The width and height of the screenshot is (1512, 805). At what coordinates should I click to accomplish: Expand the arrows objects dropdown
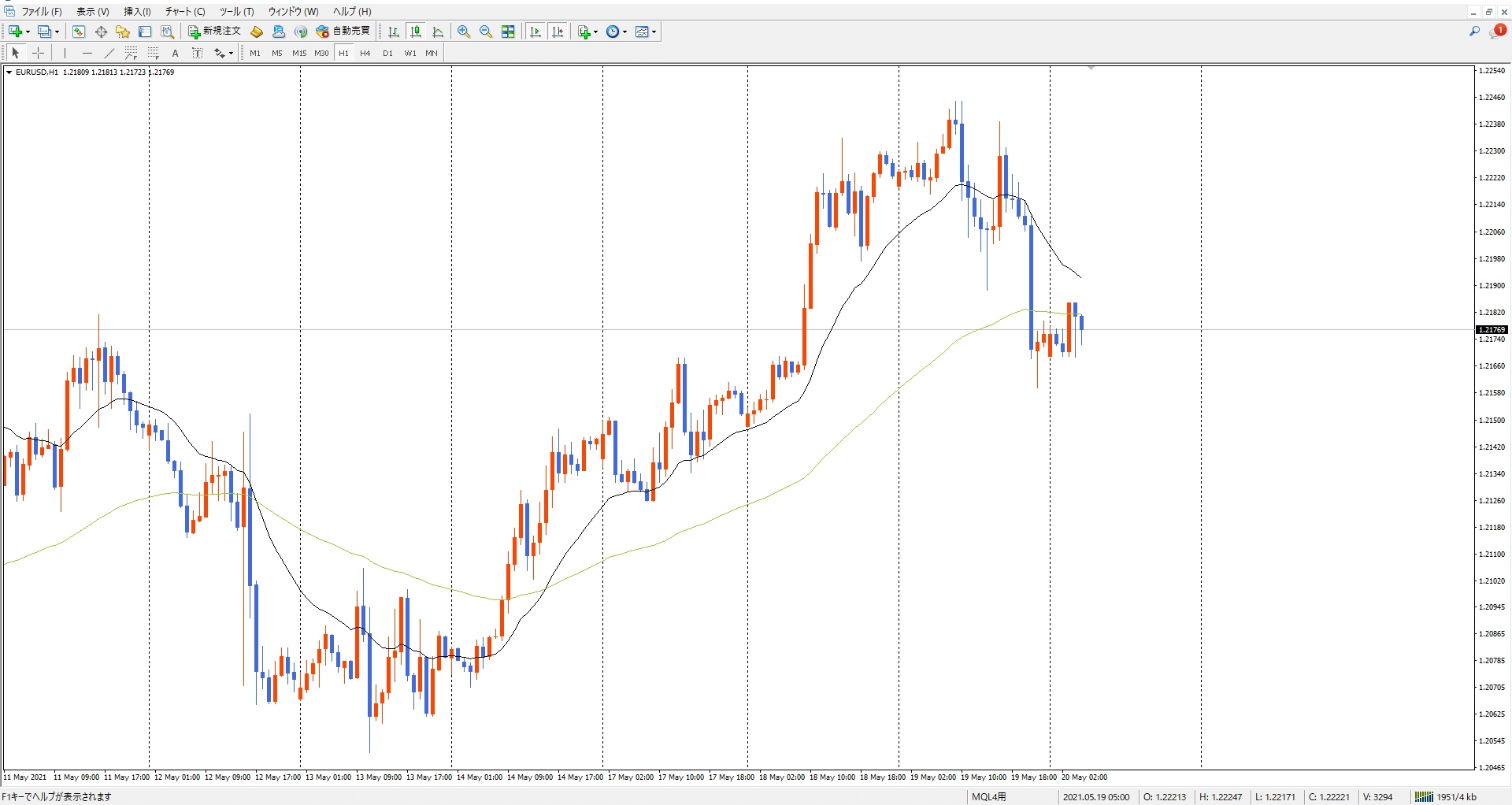[231, 54]
